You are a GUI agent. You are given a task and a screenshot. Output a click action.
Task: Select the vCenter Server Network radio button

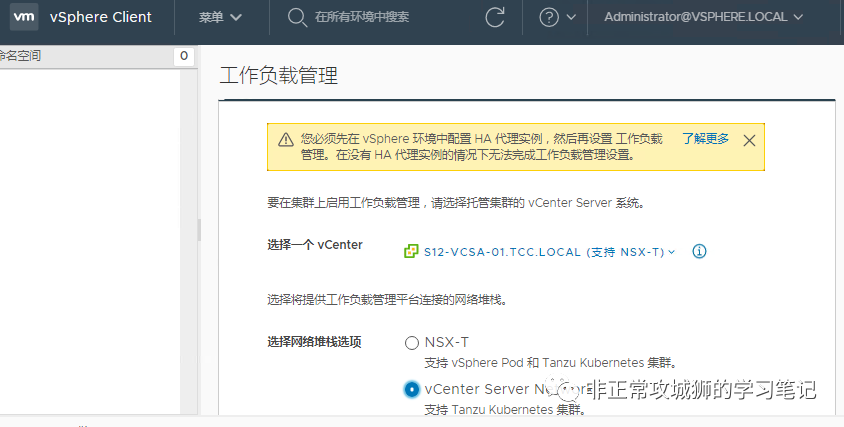tap(412, 389)
